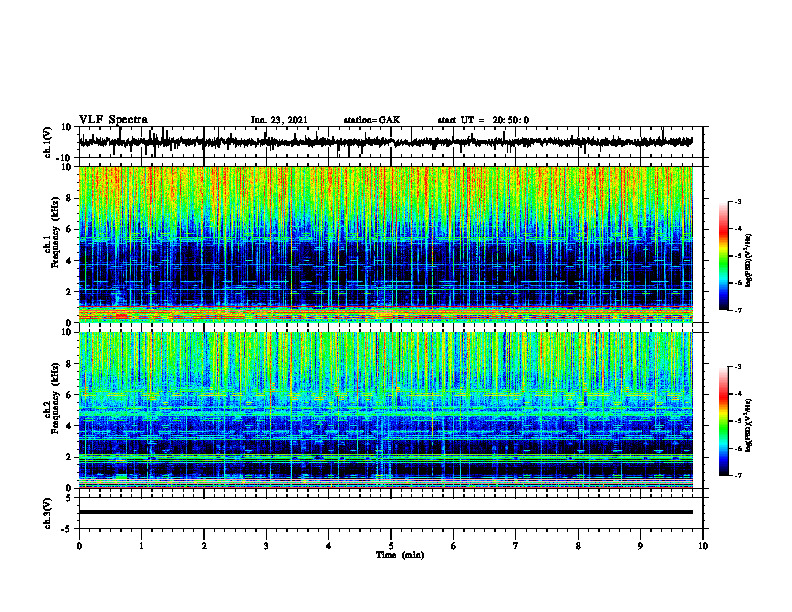Screen dimensions: 792x612
Task: Click the black ch.3 voltage trace line
Action: (386, 512)
